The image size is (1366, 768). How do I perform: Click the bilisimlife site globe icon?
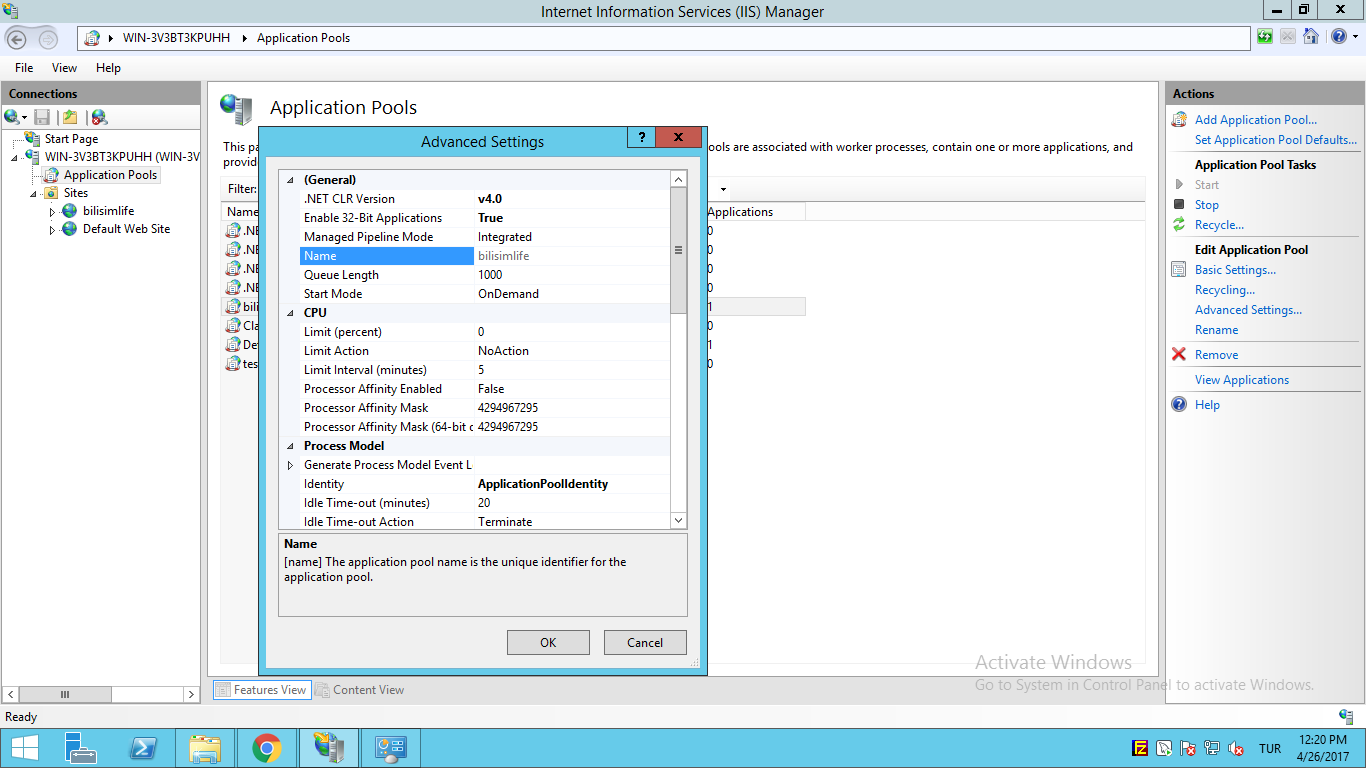69,211
